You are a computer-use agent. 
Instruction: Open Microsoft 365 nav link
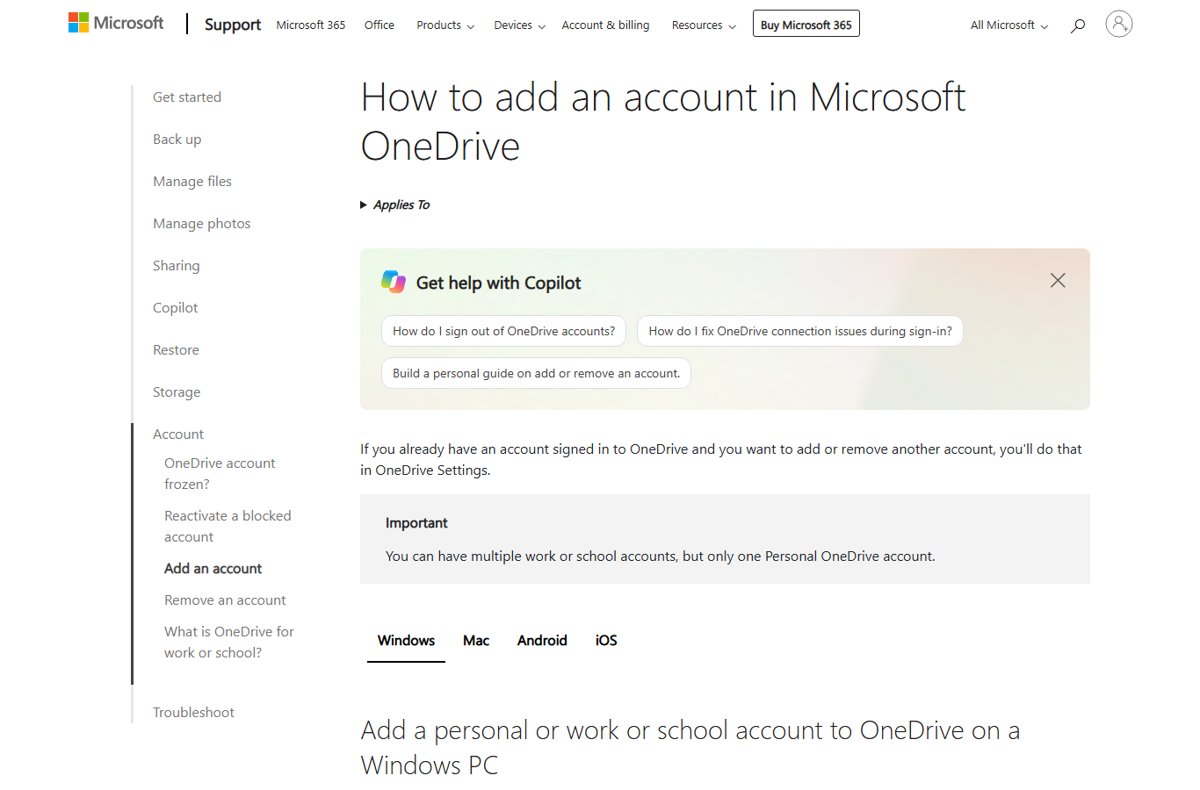(x=311, y=25)
